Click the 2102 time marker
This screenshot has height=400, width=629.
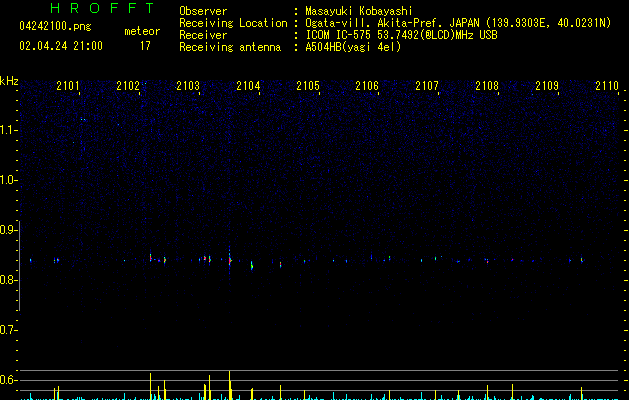(x=128, y=86)
